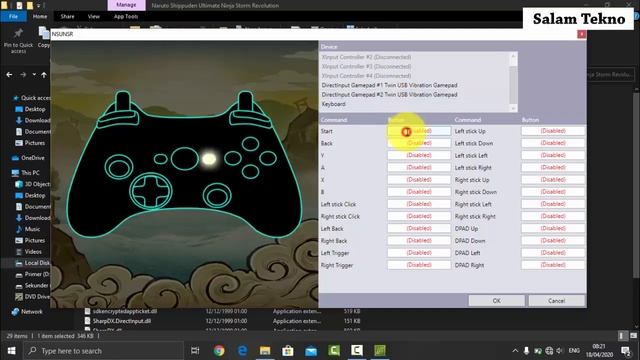Open the Manage contextual tab
The image size is (640, 360).
pos(126,5)
